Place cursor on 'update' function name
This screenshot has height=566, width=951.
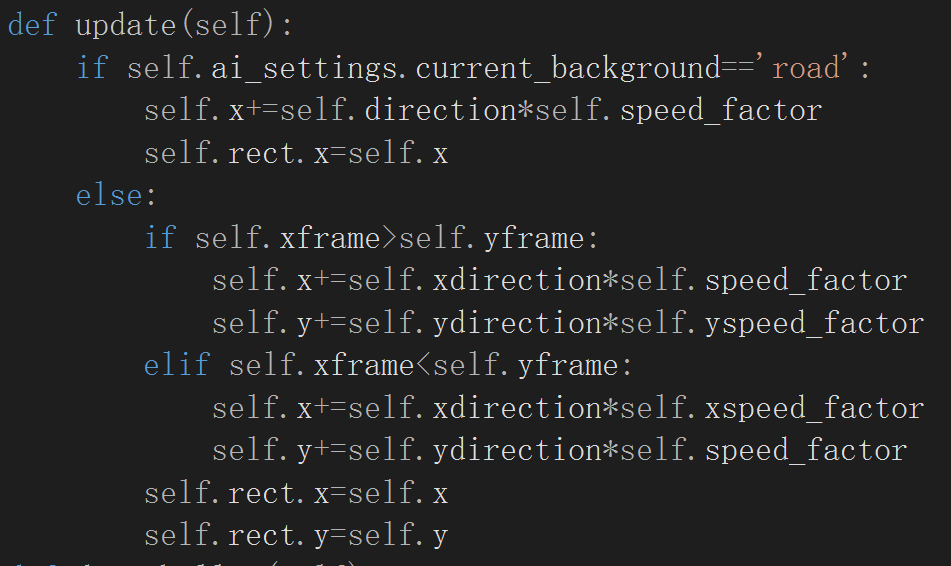(126, 25)
